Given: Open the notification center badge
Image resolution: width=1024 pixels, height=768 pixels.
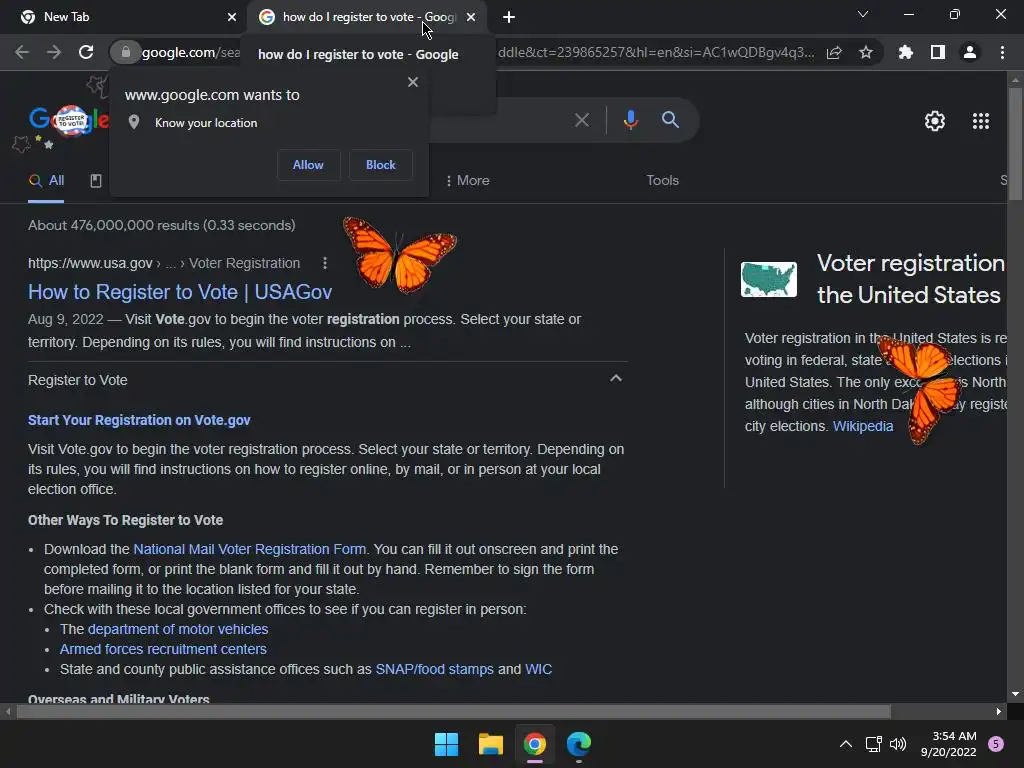Looking at the screenshot, I should 996,744.
